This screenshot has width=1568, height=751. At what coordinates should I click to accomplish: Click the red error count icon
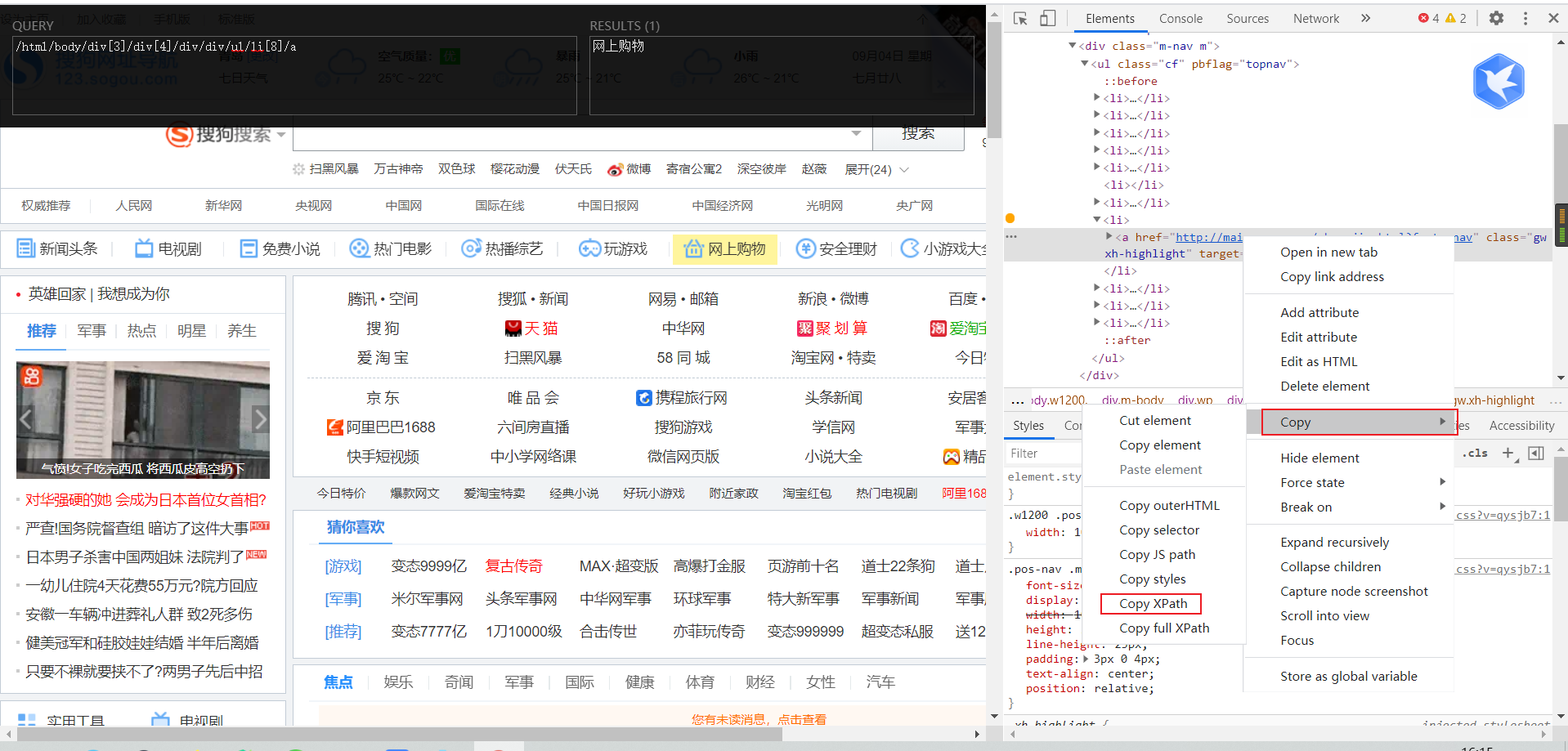pyautogui.click(x=1423, y=18)
